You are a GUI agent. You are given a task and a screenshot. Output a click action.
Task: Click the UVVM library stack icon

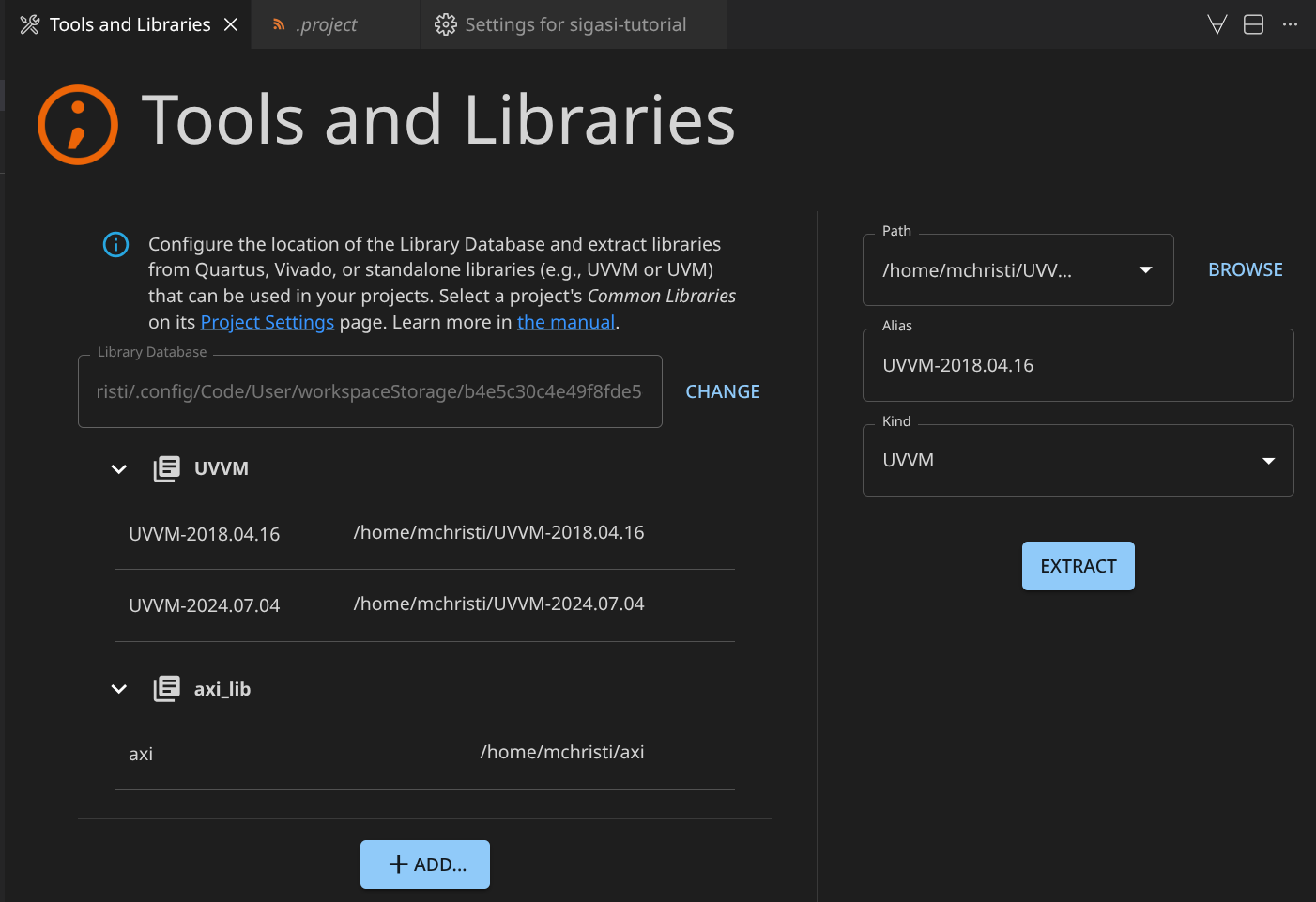(166, 468)
